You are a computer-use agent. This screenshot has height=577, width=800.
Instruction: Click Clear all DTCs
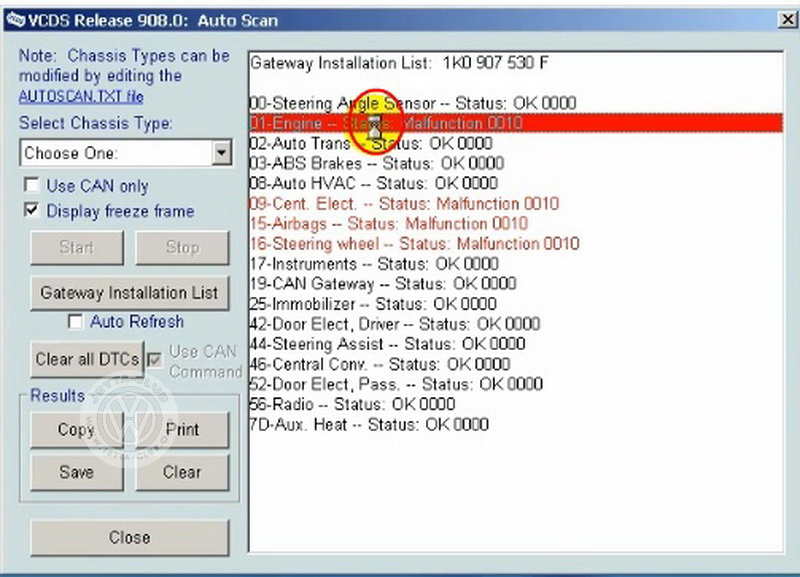(x=87, y=359)
